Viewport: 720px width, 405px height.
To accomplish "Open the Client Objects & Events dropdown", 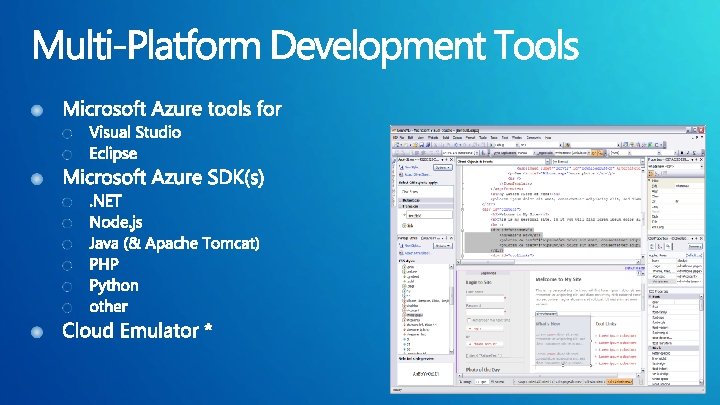I will coord(503,162).
